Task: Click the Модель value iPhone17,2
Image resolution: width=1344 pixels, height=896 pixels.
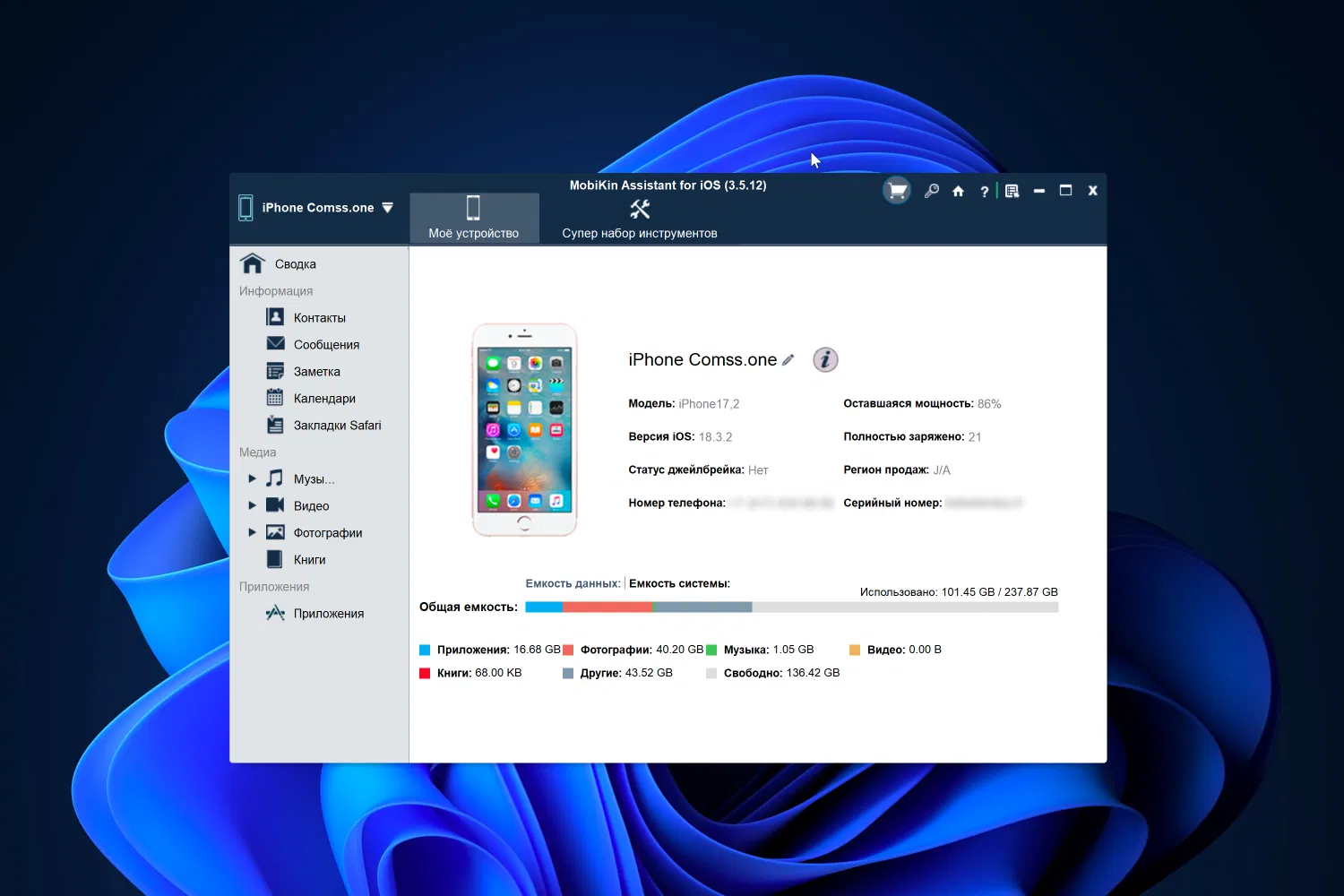Action: (709, 404)
